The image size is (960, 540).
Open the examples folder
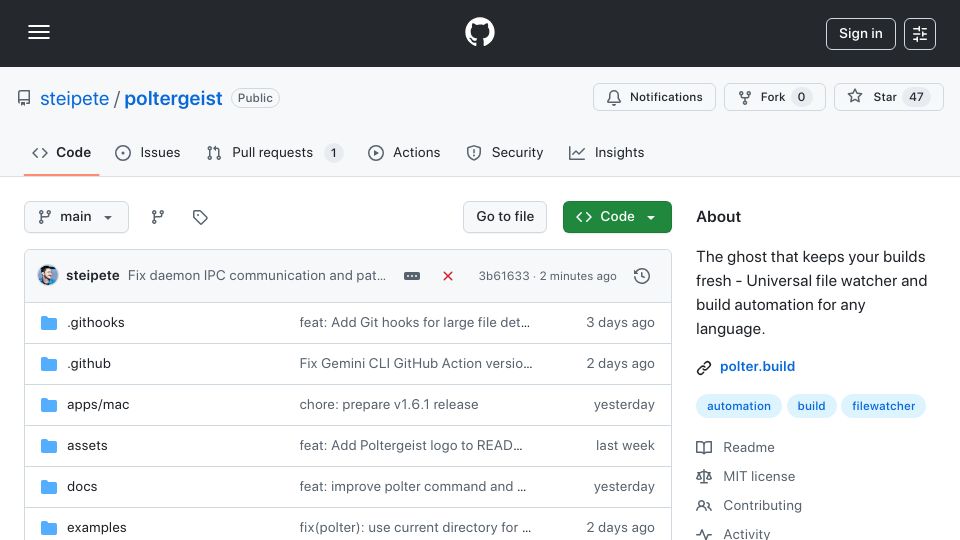pyautogui.click(x=97, y=528)
